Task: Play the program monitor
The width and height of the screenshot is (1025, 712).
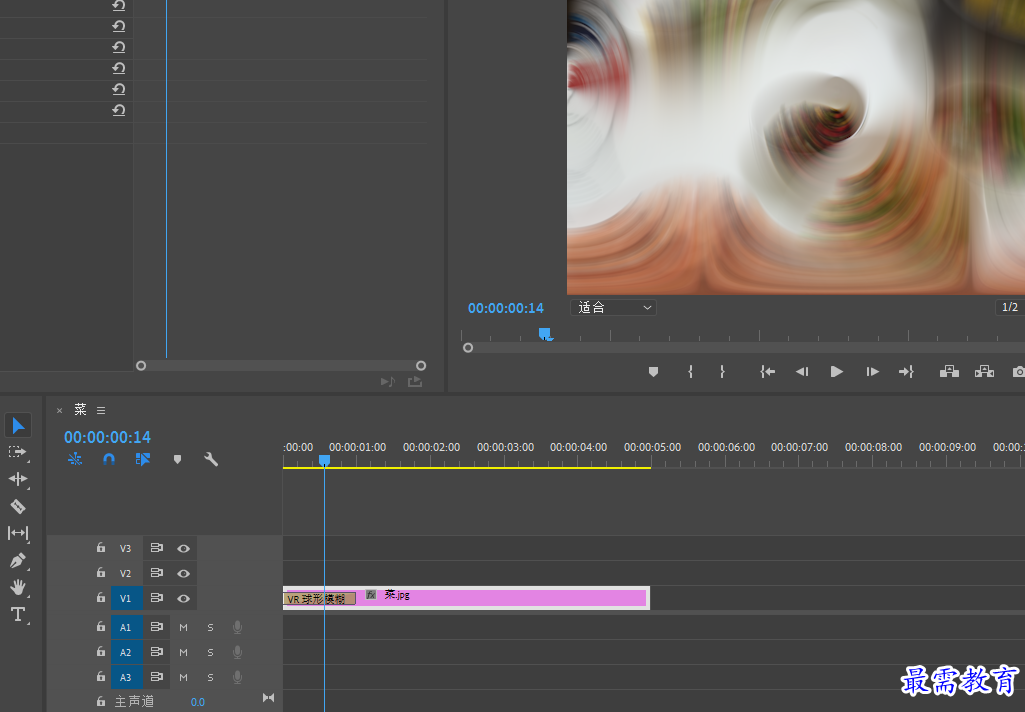Action: point(837,371)
